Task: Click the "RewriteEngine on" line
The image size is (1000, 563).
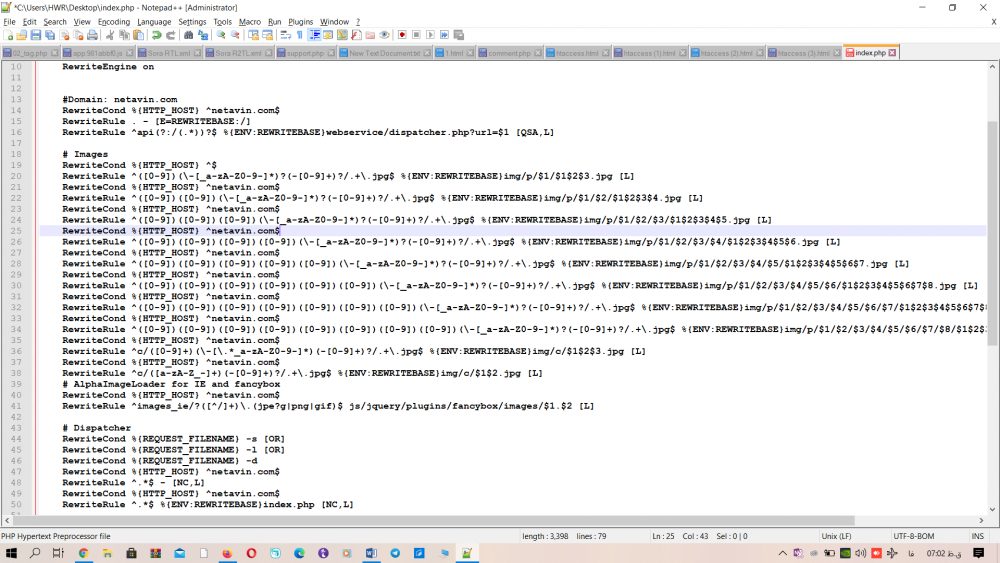Action: 108,66
